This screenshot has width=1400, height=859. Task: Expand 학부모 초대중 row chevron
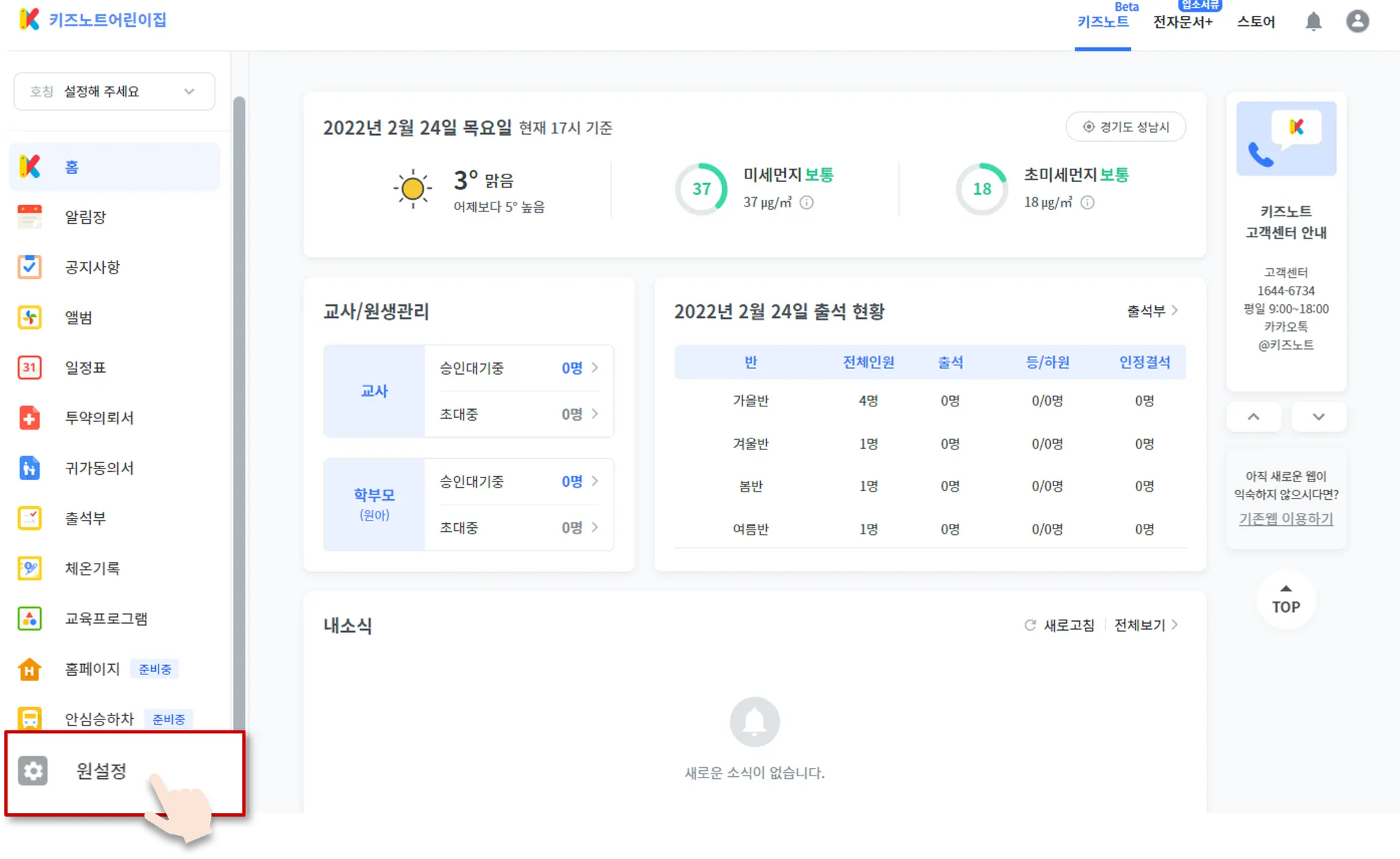click(595, 527)
